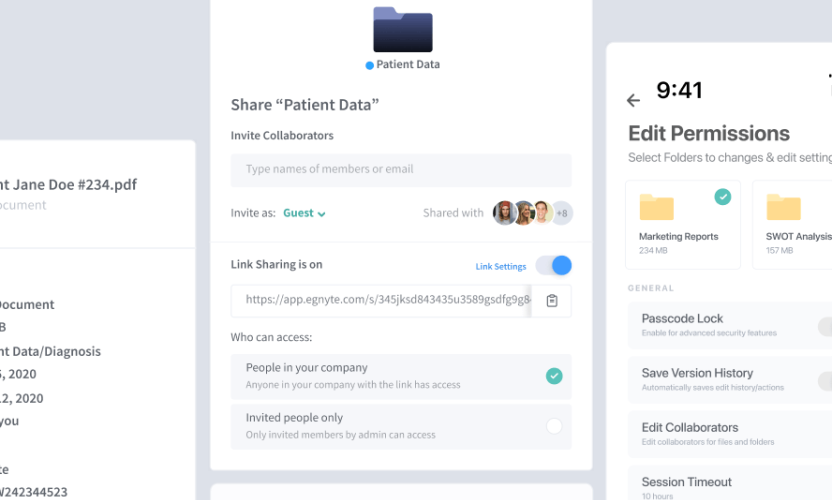Select the SWOT Analysis folder icon
832x500 pixels.
(783, 207)
